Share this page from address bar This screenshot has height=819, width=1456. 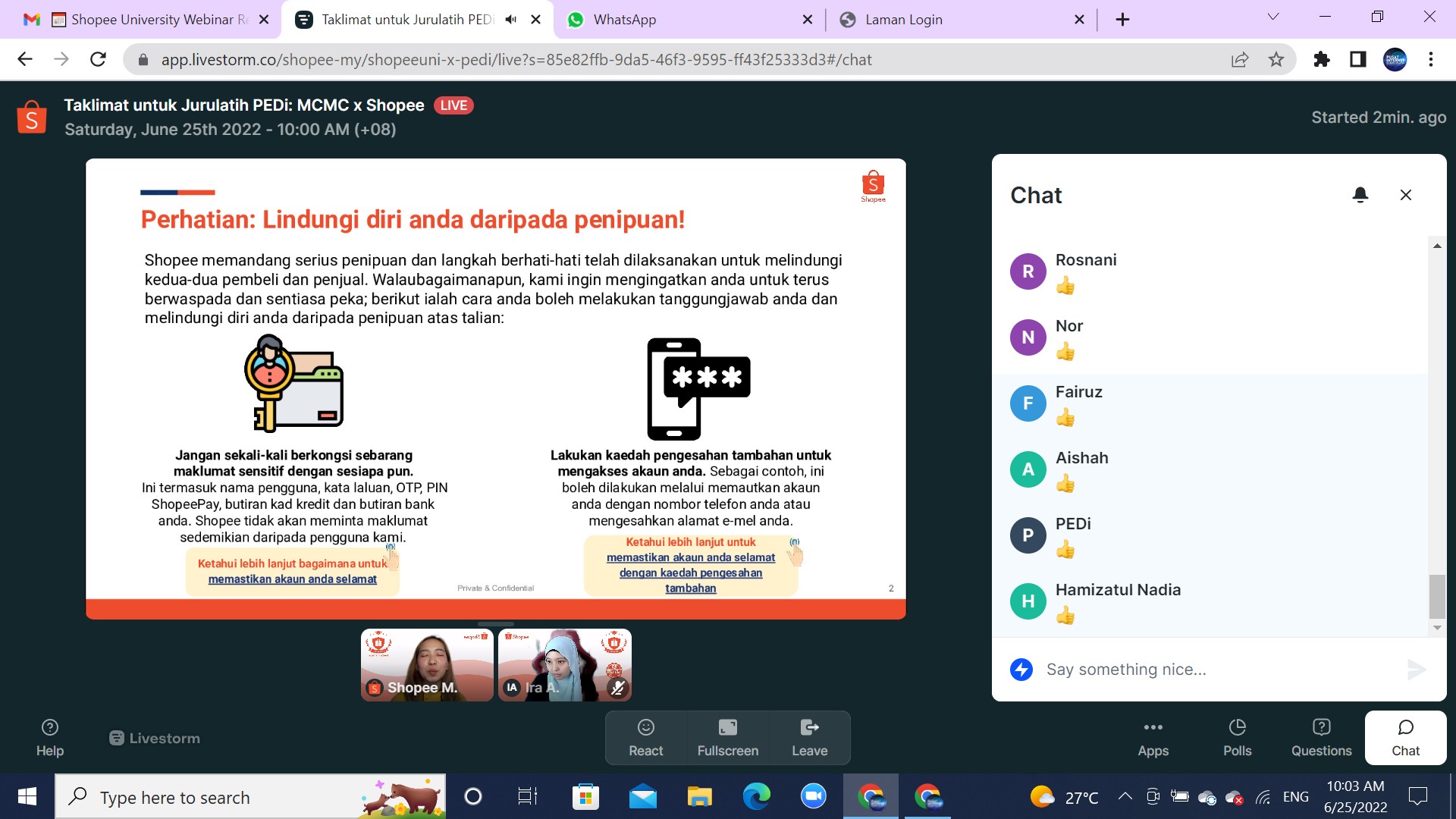(1240, 59)
